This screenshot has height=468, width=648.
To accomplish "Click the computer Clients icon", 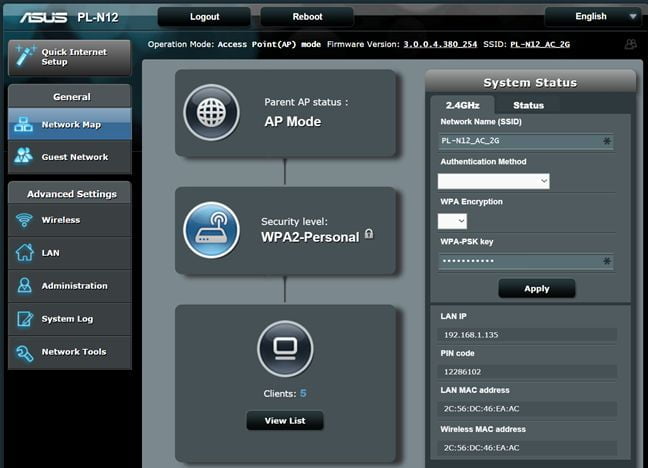I will (x=285, y=349).
